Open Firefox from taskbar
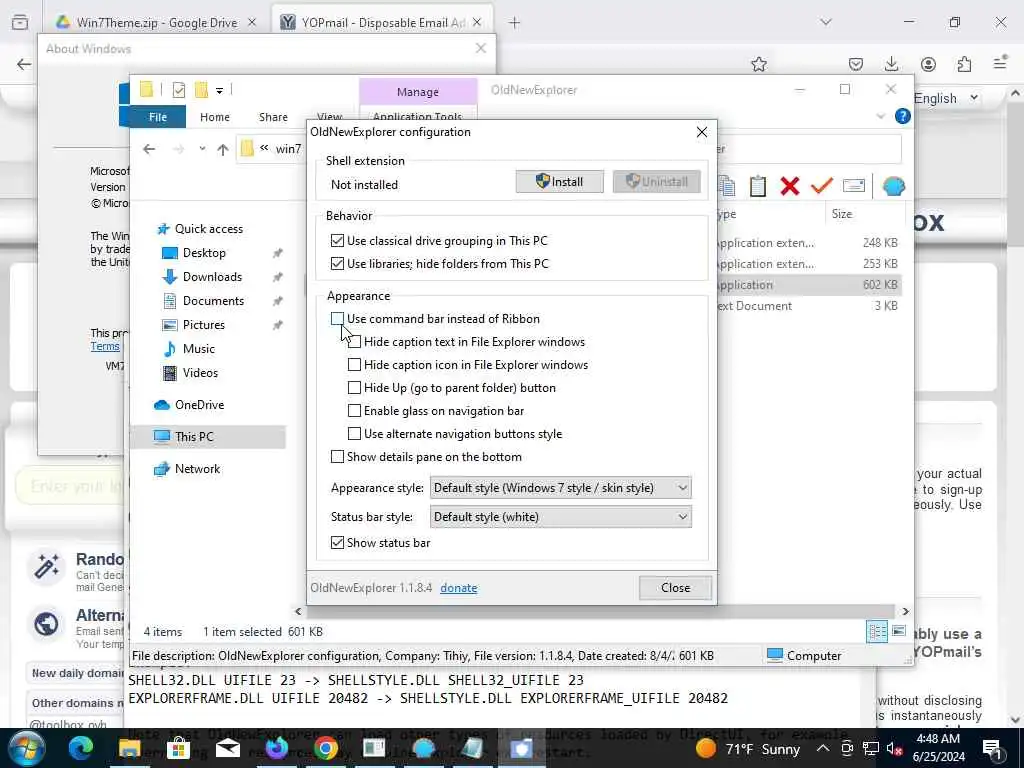This screenshot has height=768, width=1024. pyautogui.click(x=276, y=748)
